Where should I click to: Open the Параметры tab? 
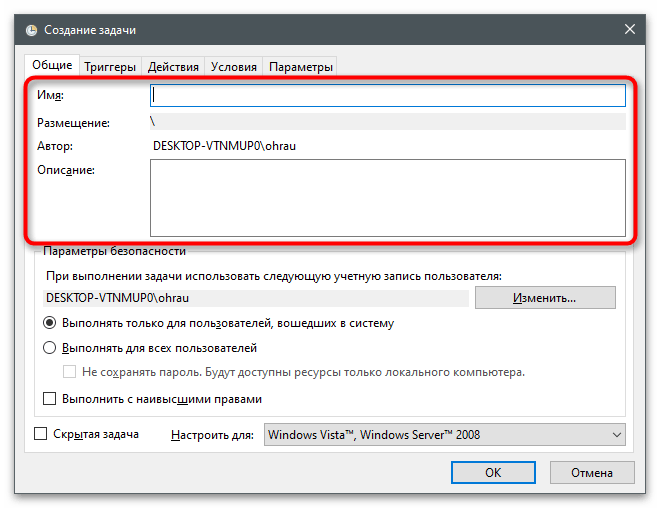(301, 67)
